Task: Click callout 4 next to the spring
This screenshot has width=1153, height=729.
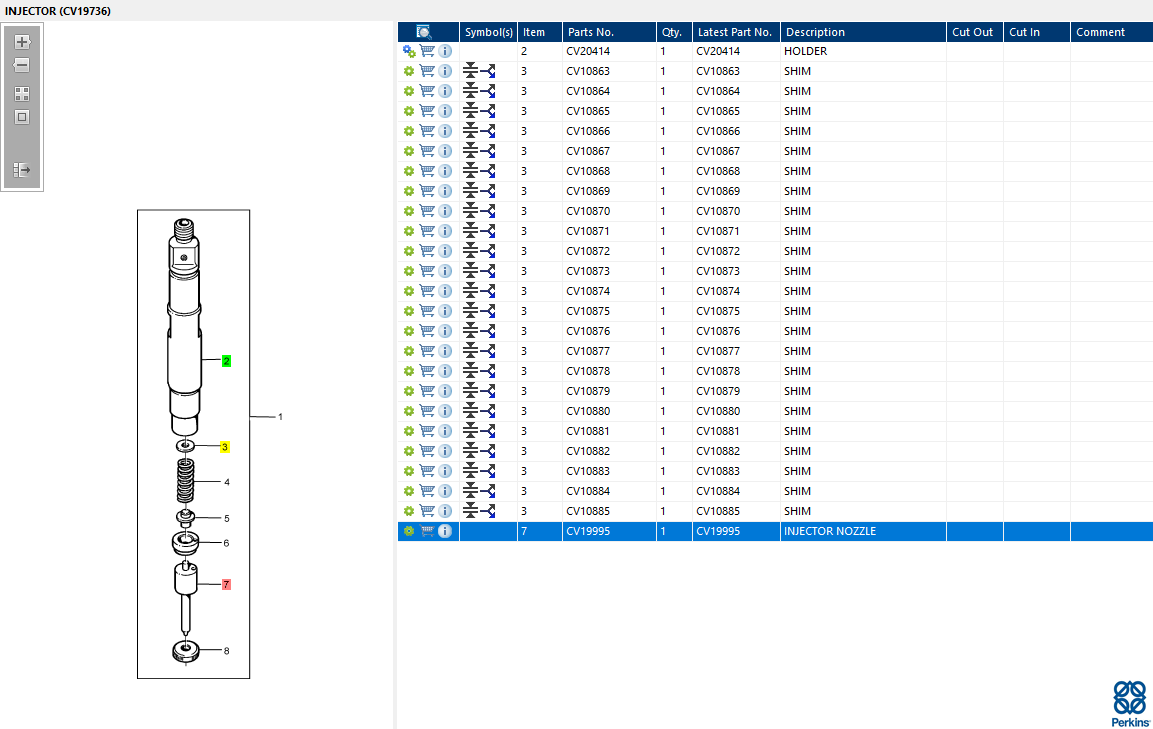Action: (x=226, y=483)
